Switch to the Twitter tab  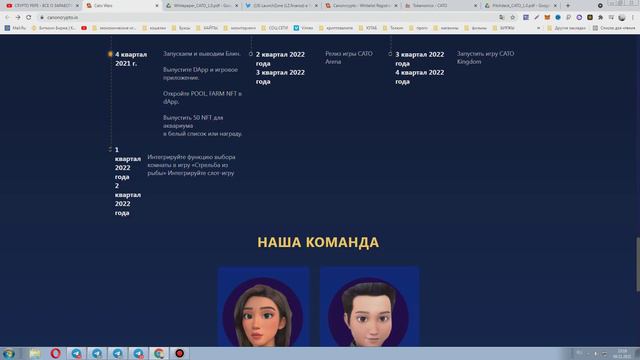point(282,6)
